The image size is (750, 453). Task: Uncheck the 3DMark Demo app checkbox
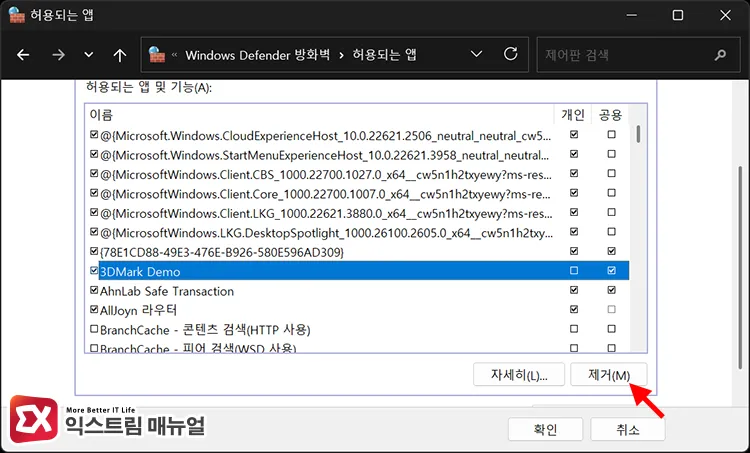94,271
